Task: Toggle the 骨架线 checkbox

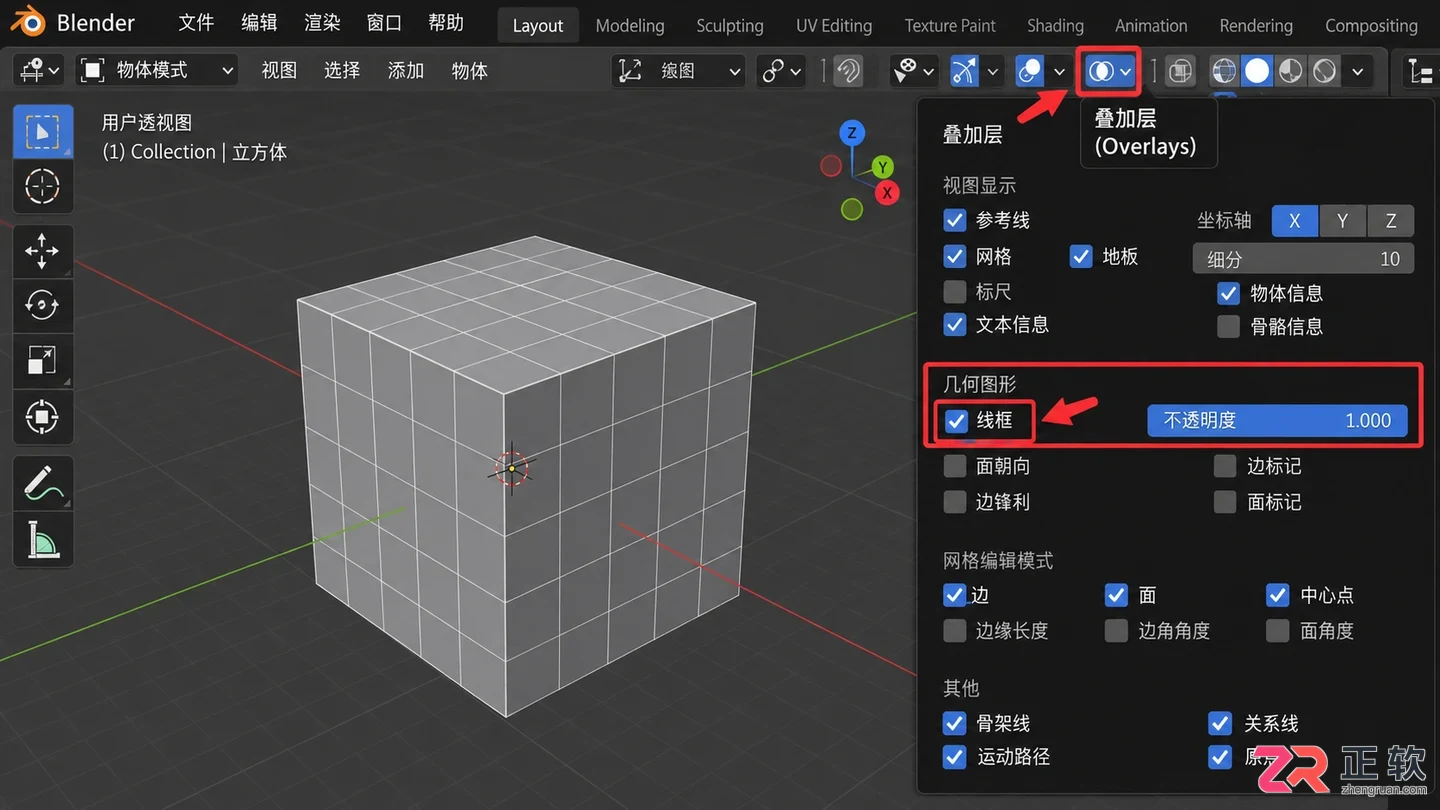Action: click(955, 723)
